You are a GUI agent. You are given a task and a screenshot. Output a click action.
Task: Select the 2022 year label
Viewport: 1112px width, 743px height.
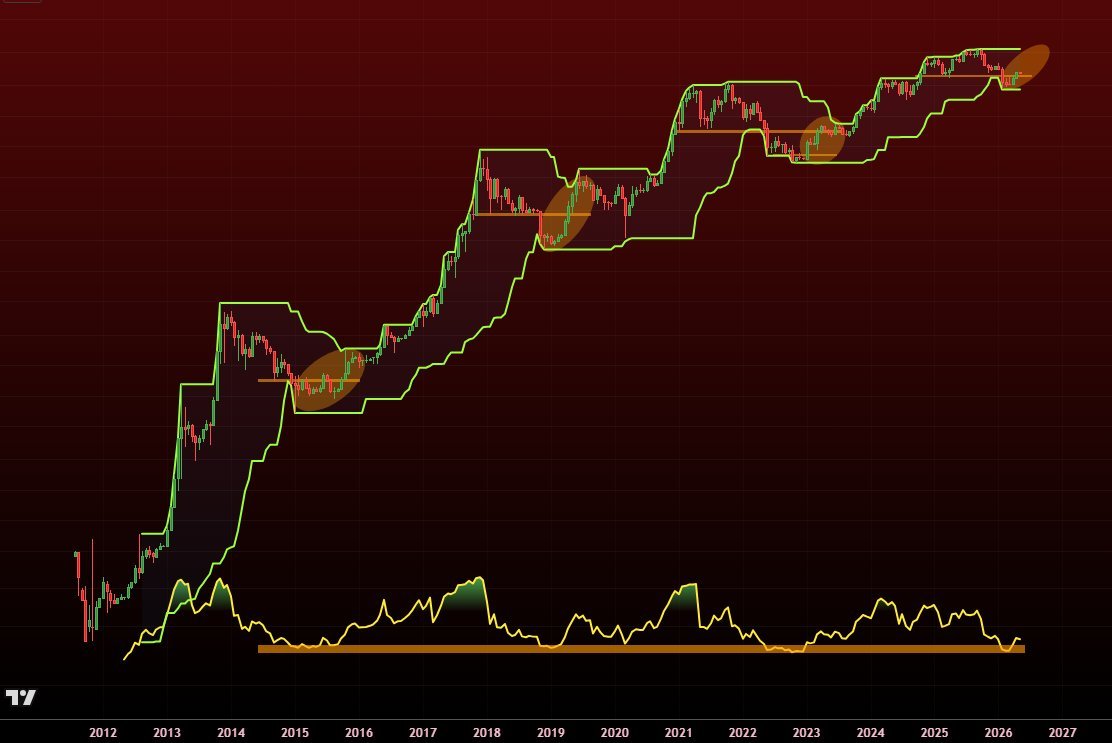(x=743, y=732)
